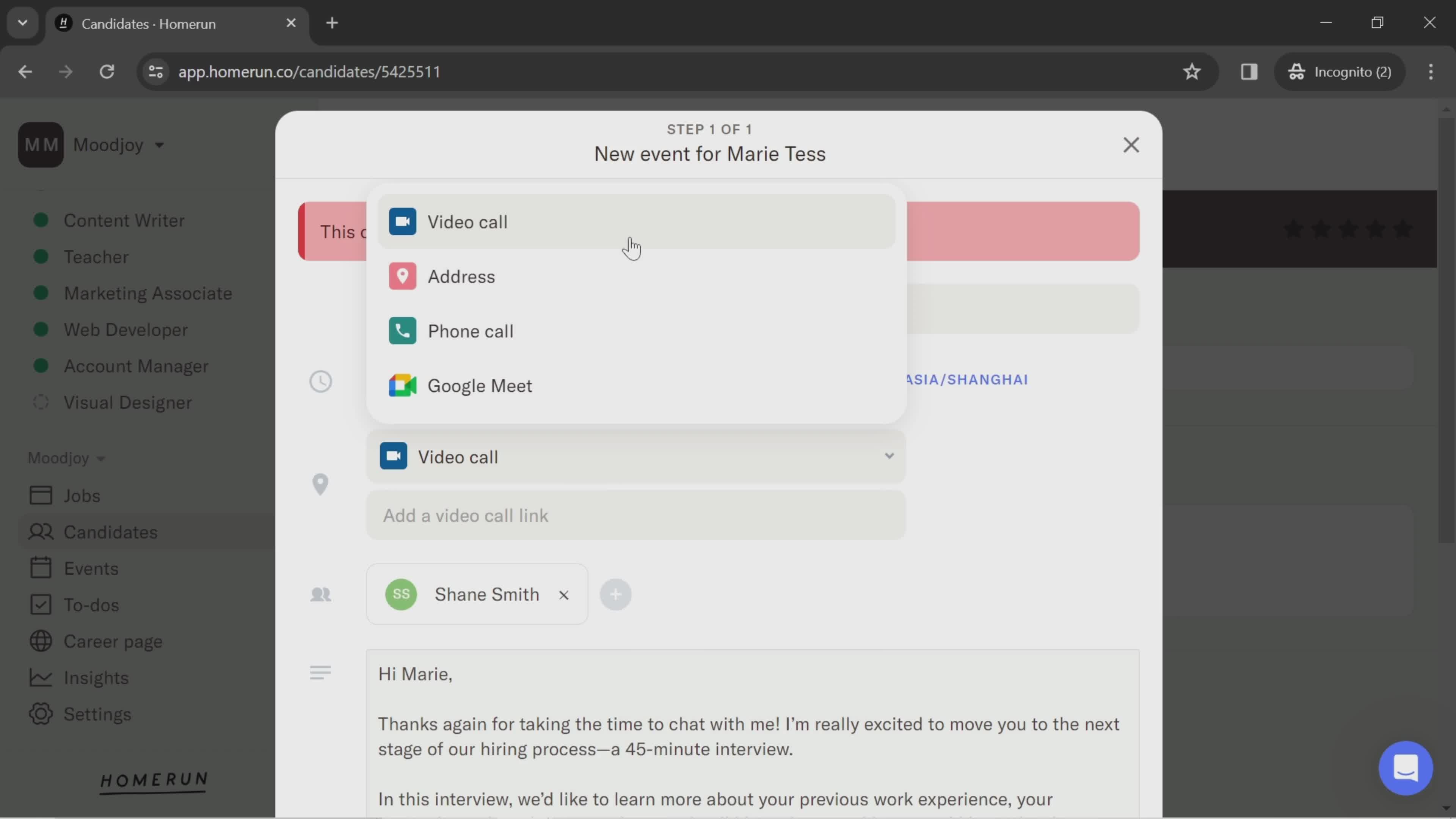Image resolution: width=1456 pixels, height=819 pixels.
Task: Reload the Homerun page
Action: tap(107, 72)
